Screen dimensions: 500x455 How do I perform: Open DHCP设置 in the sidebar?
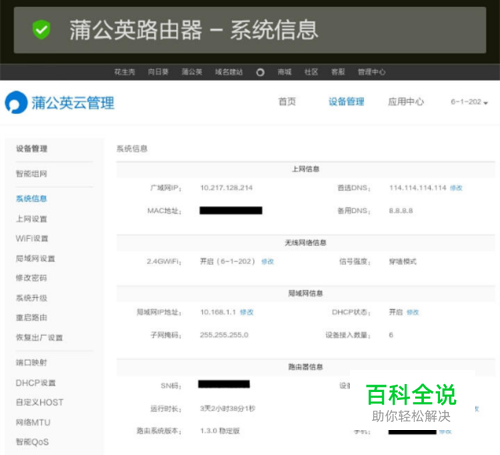click(36, 383)
